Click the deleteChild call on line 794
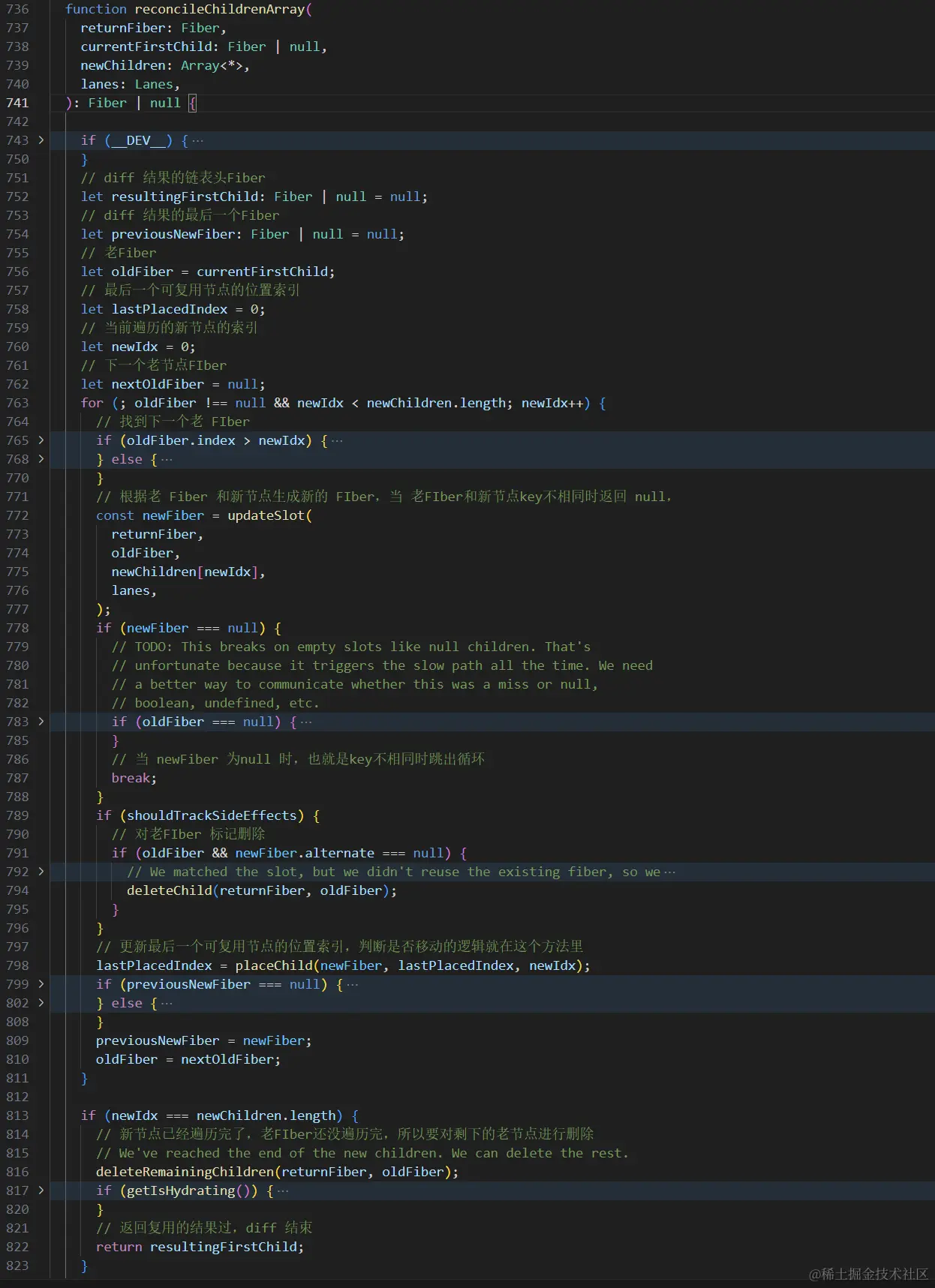The width and height of the screenshot is (935, 1288). [x=261, y=890]
